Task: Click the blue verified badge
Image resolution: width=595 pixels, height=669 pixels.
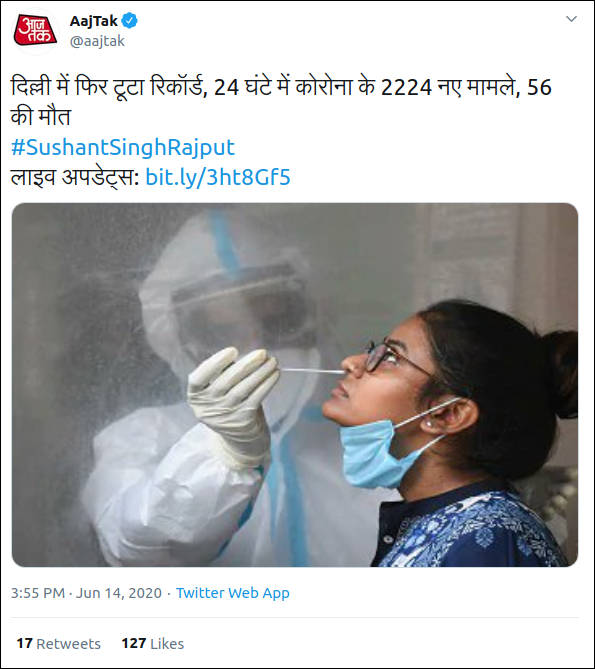Action: 130,20
